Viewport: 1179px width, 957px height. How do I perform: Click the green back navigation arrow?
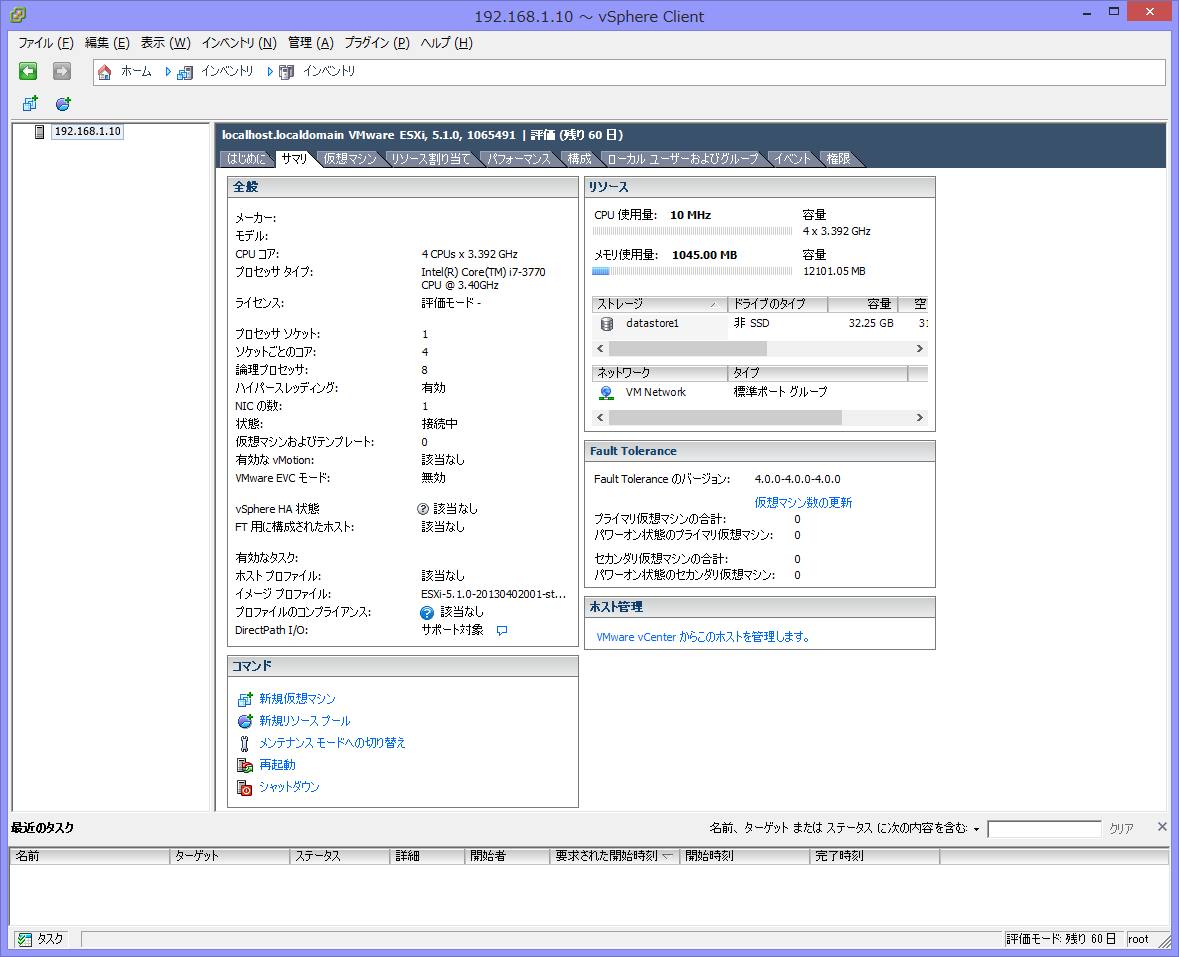click(x=28, y=71)
